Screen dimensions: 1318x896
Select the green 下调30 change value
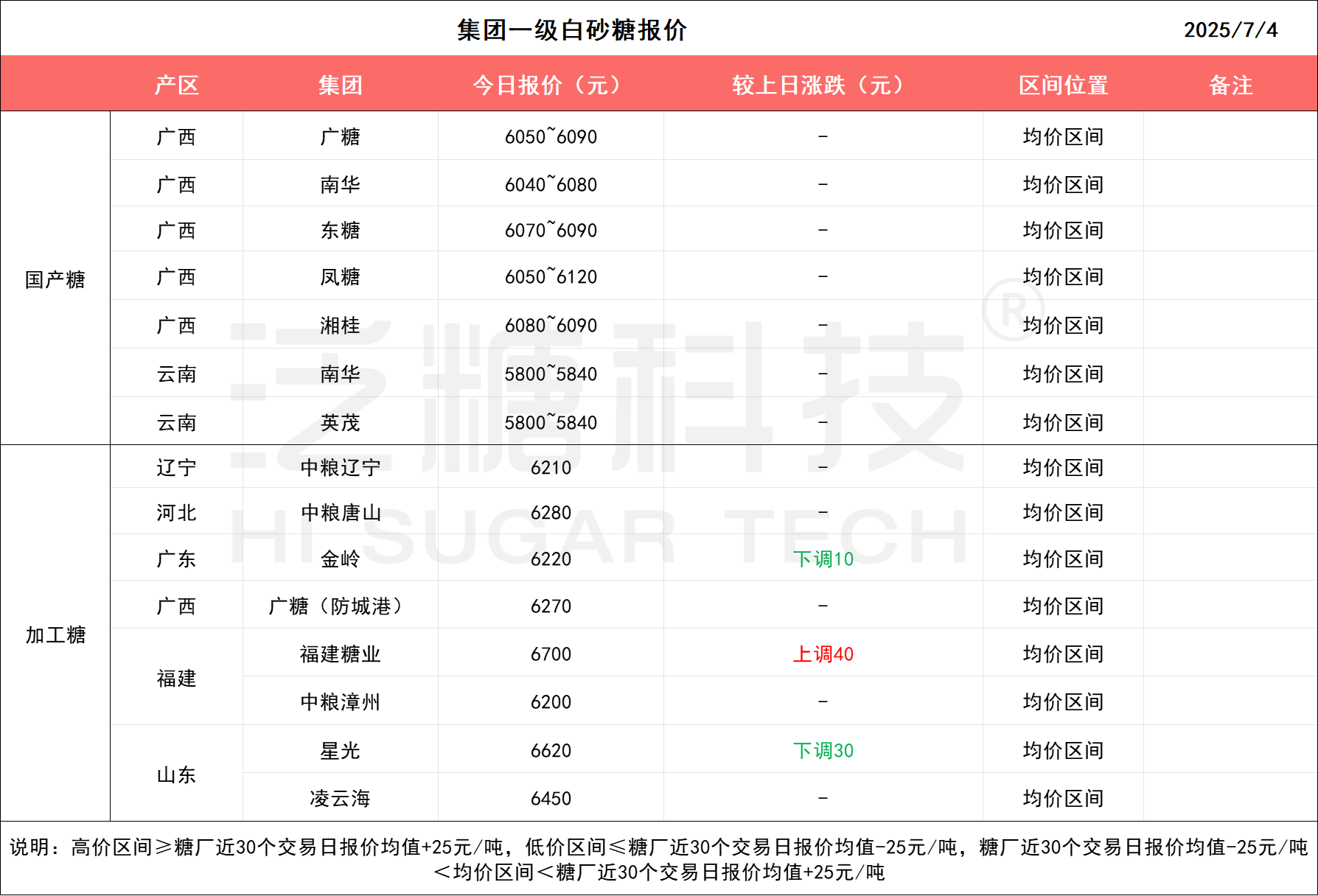[x=823, y=751]
